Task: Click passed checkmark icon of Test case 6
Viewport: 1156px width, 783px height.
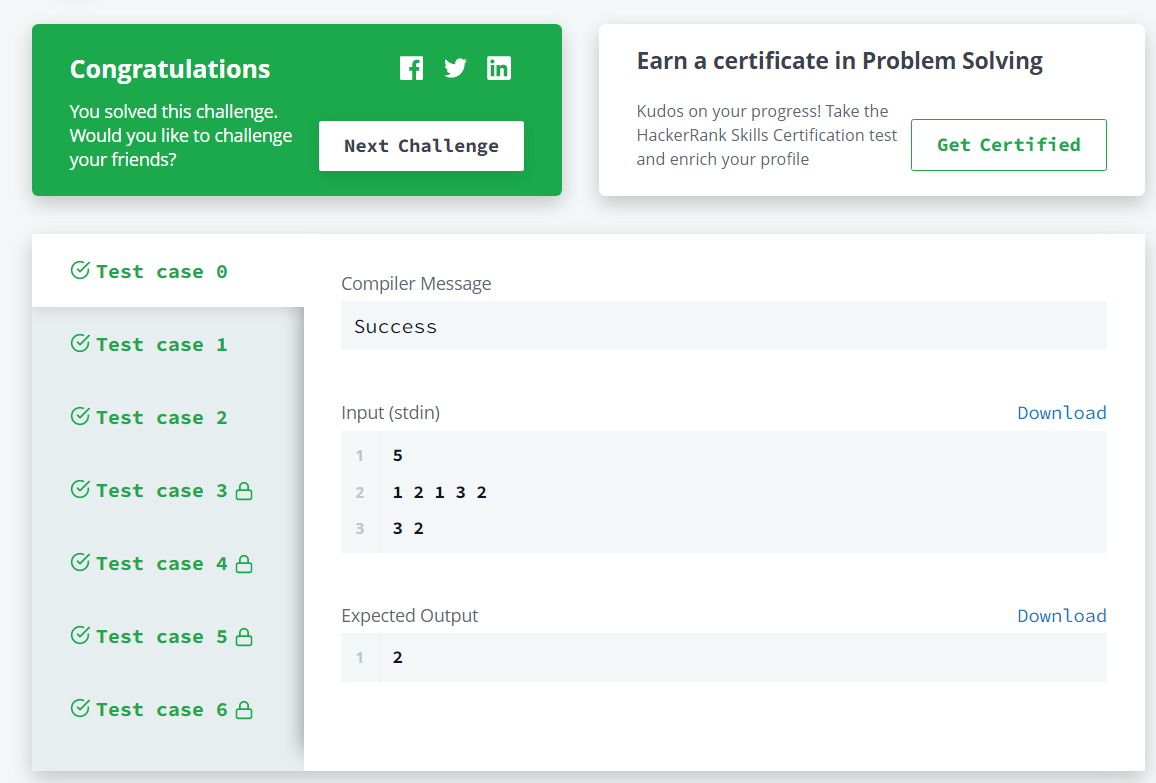Action: 80,709
